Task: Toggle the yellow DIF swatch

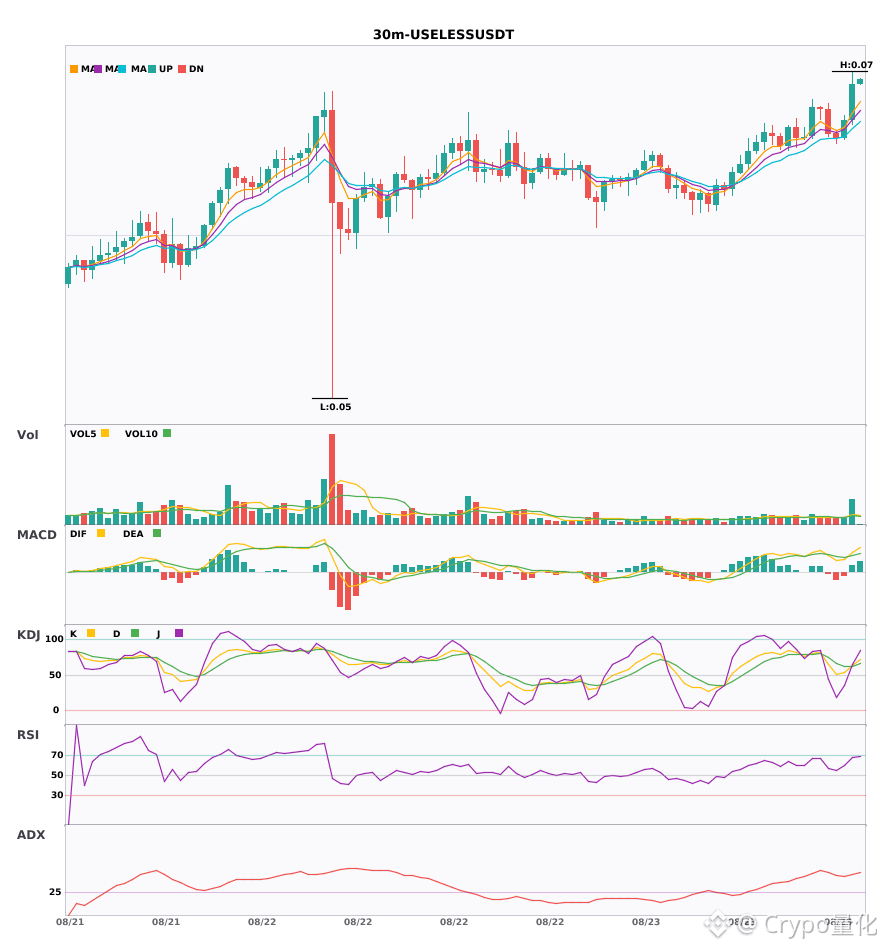Action: coord(101,533)
